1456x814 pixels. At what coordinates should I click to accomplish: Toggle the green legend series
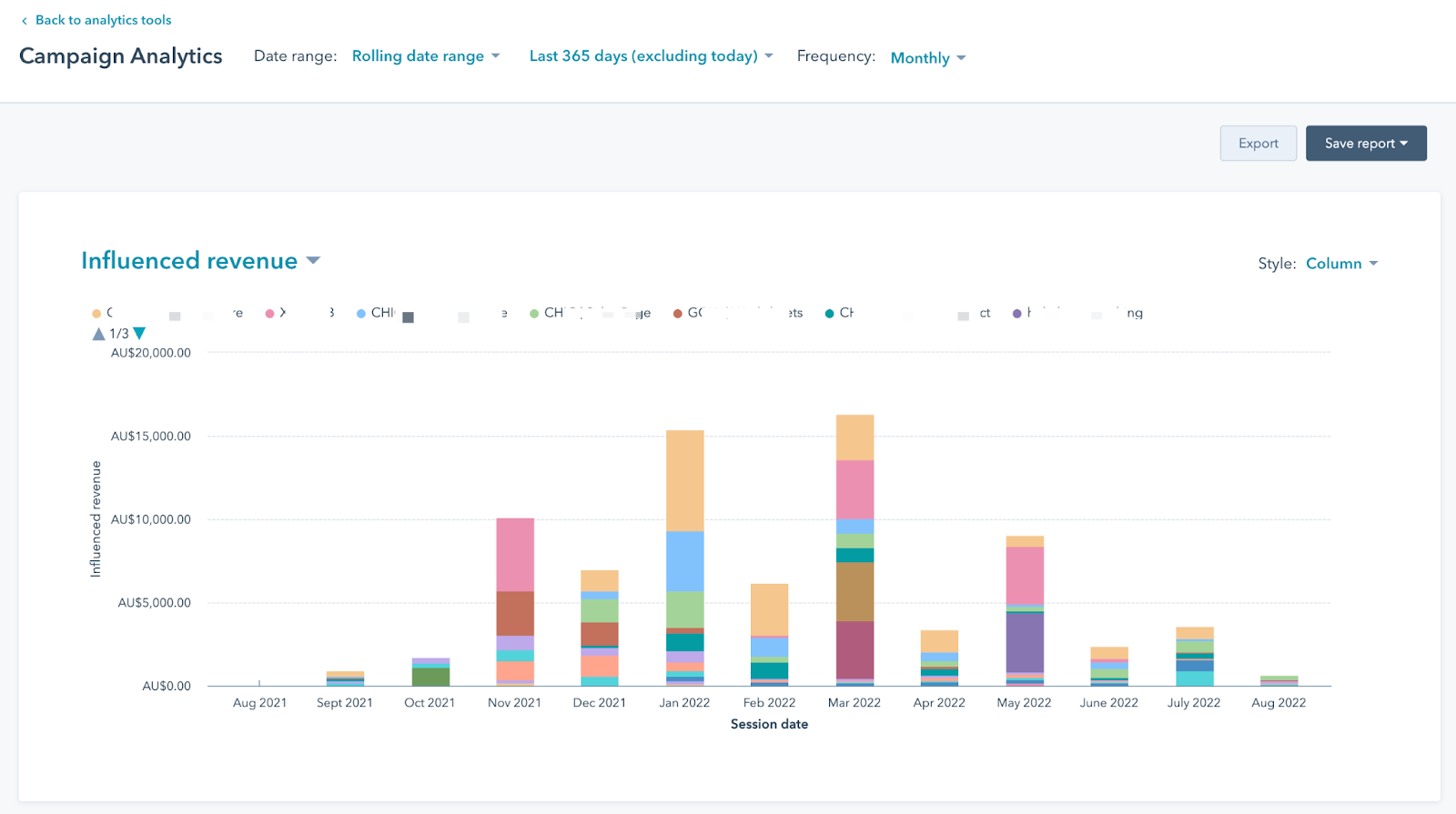pos(535,314)
